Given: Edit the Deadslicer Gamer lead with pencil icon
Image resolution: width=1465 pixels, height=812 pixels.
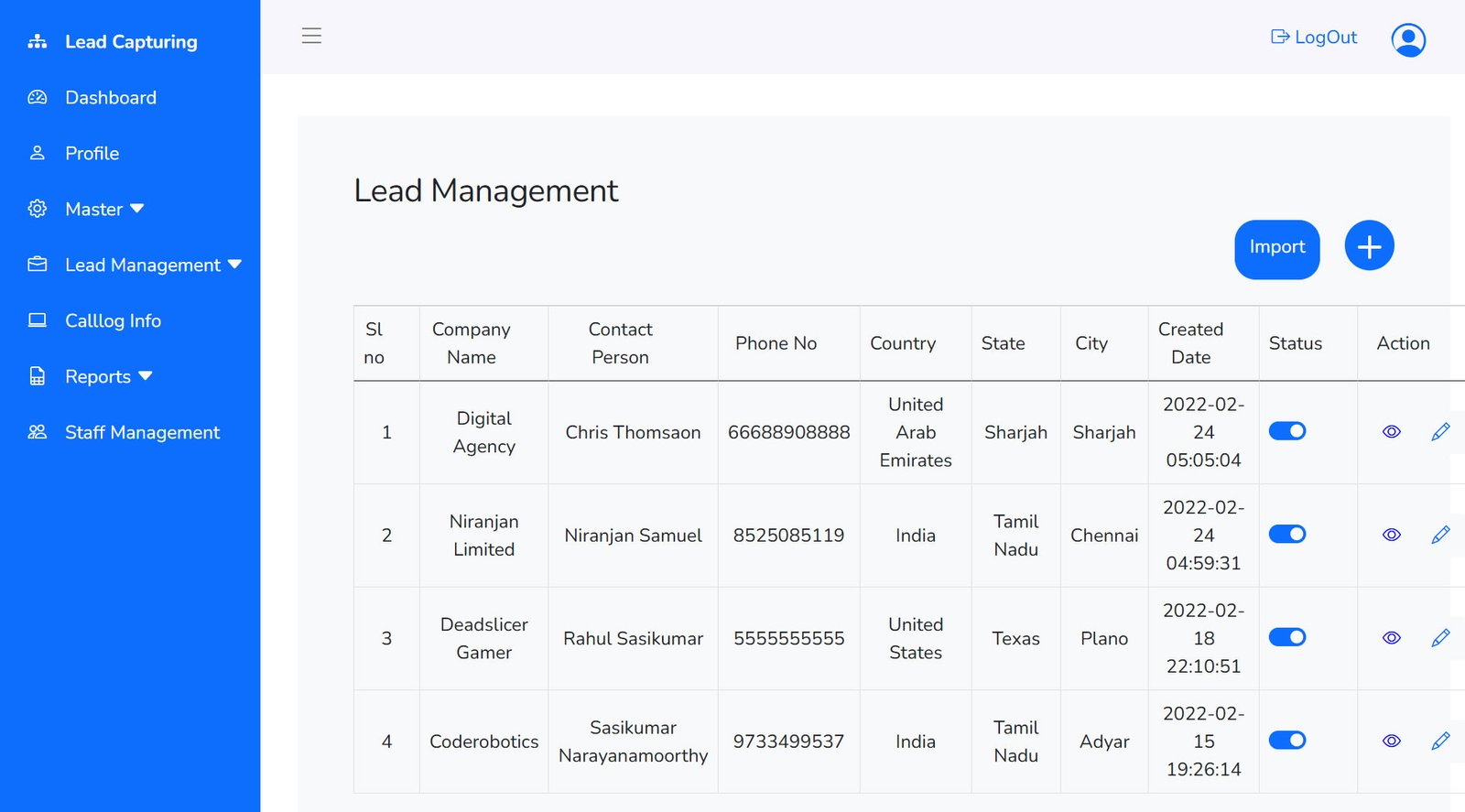Looking at the screenshot, I should click(1440, 638).
